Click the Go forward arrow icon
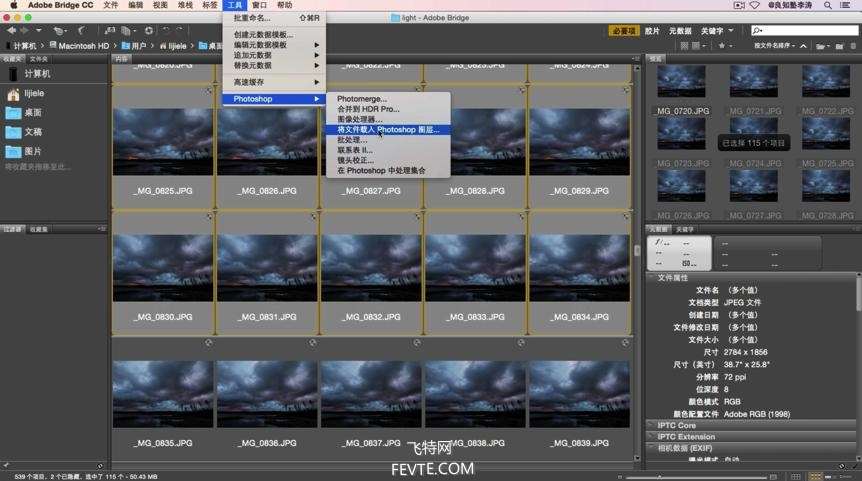Screen dimensions: 862x481 (24, 30)
